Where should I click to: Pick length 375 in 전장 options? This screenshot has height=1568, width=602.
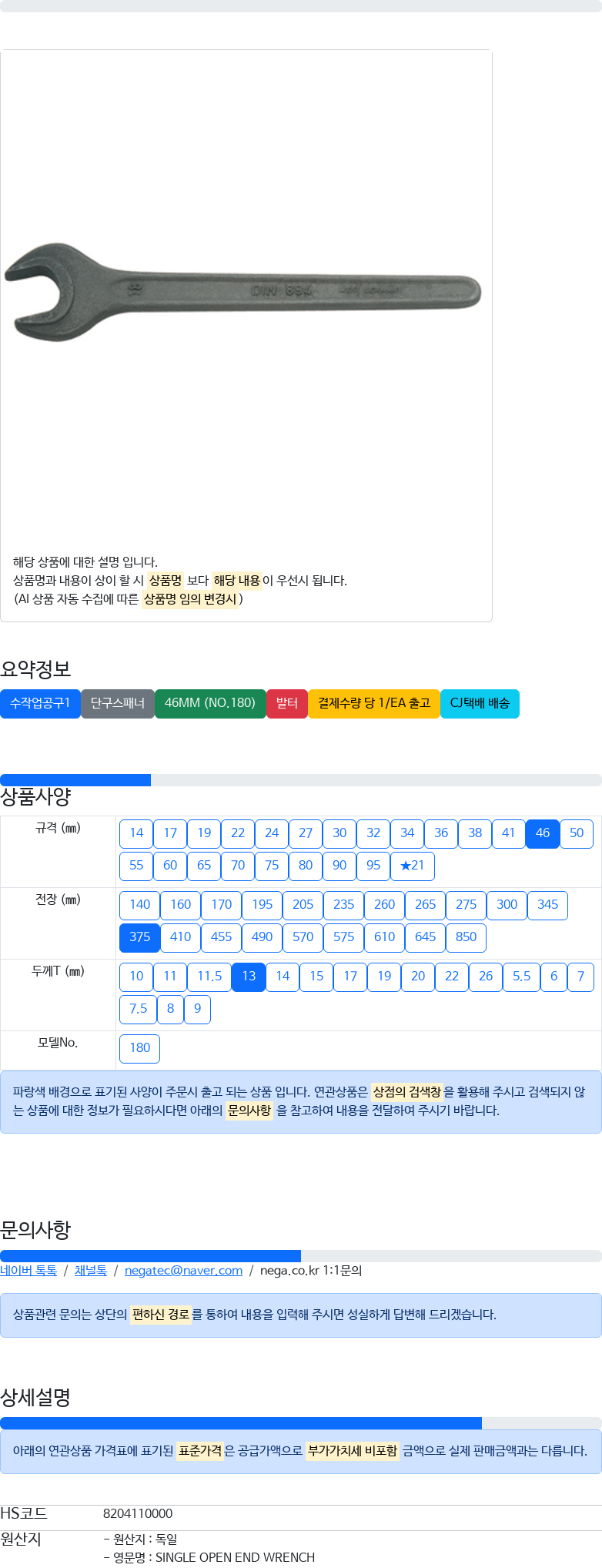coord(140,937)
